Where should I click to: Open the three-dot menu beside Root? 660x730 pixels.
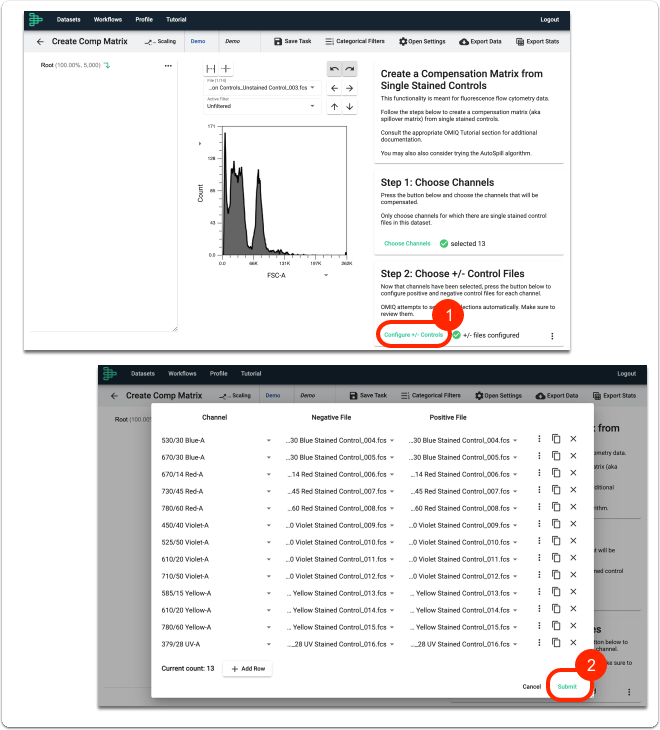point(168,66)
